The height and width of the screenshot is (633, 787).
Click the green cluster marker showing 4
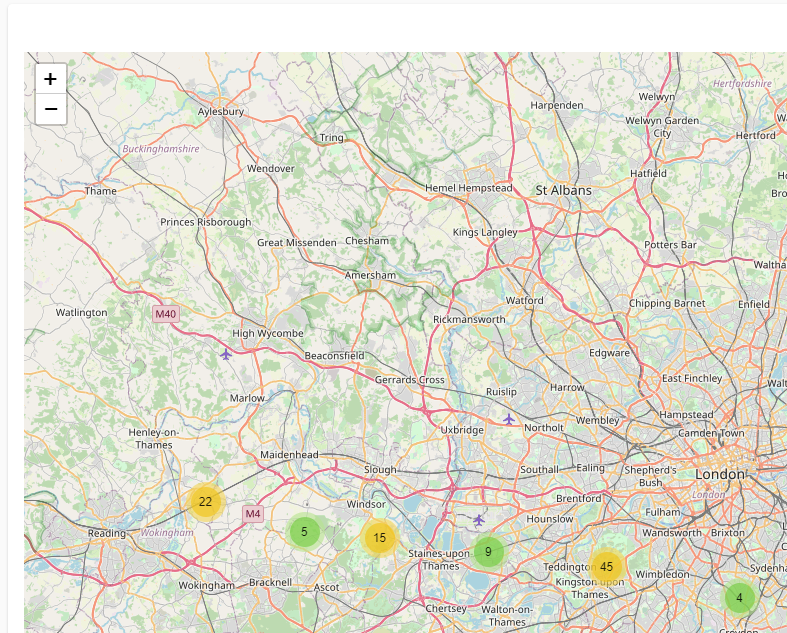pyautogui.click(x=739, y=598)
